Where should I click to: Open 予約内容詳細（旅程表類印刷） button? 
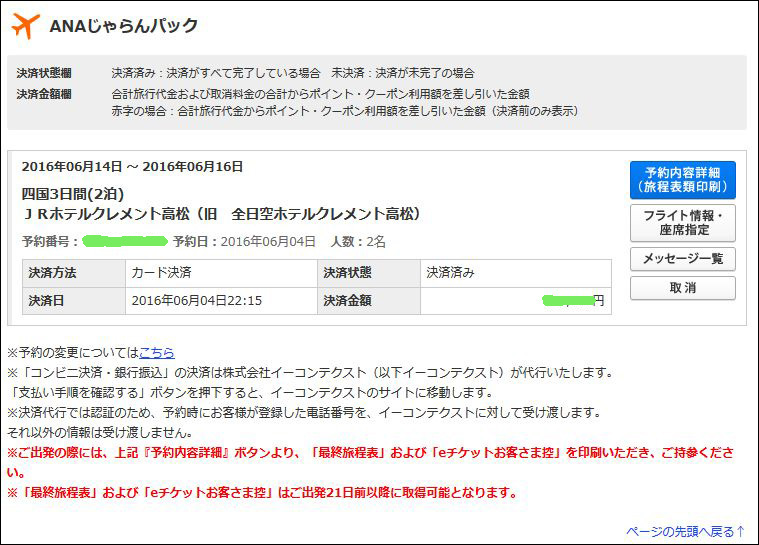point(683,180)
